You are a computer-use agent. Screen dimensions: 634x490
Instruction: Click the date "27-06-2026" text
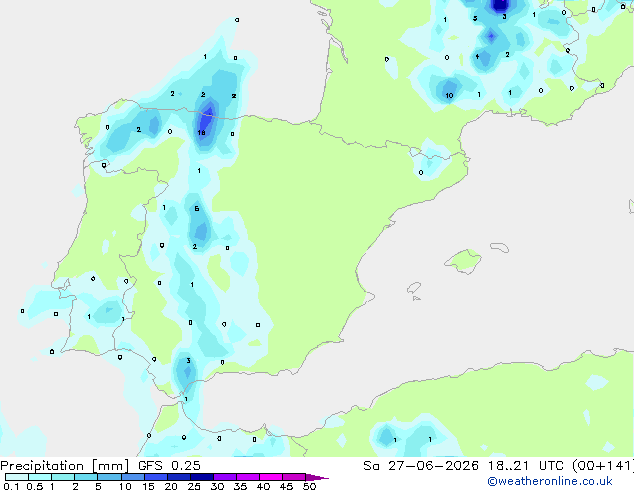coord(433,466)
